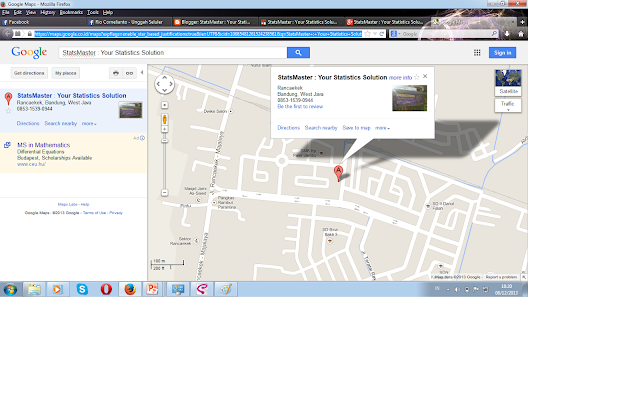Click the ad info icon
The height and width of the screenshot is (402, 640).
point(142,138)
